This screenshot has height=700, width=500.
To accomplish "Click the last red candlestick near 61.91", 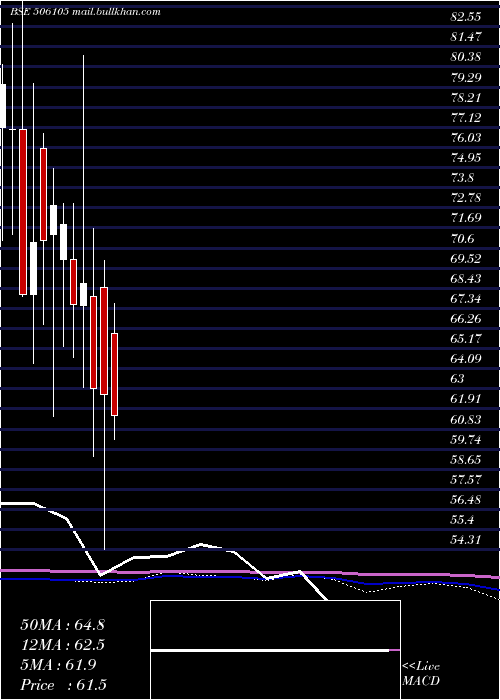I will pyautogui.click(x=115, y=374).
